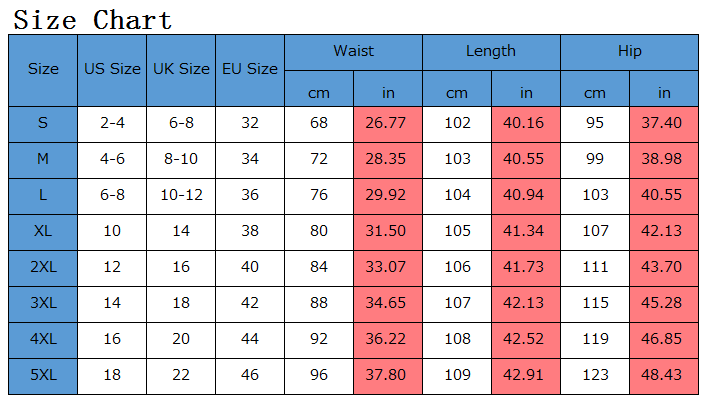Select the "S" size row label

(x=43, y=123)
